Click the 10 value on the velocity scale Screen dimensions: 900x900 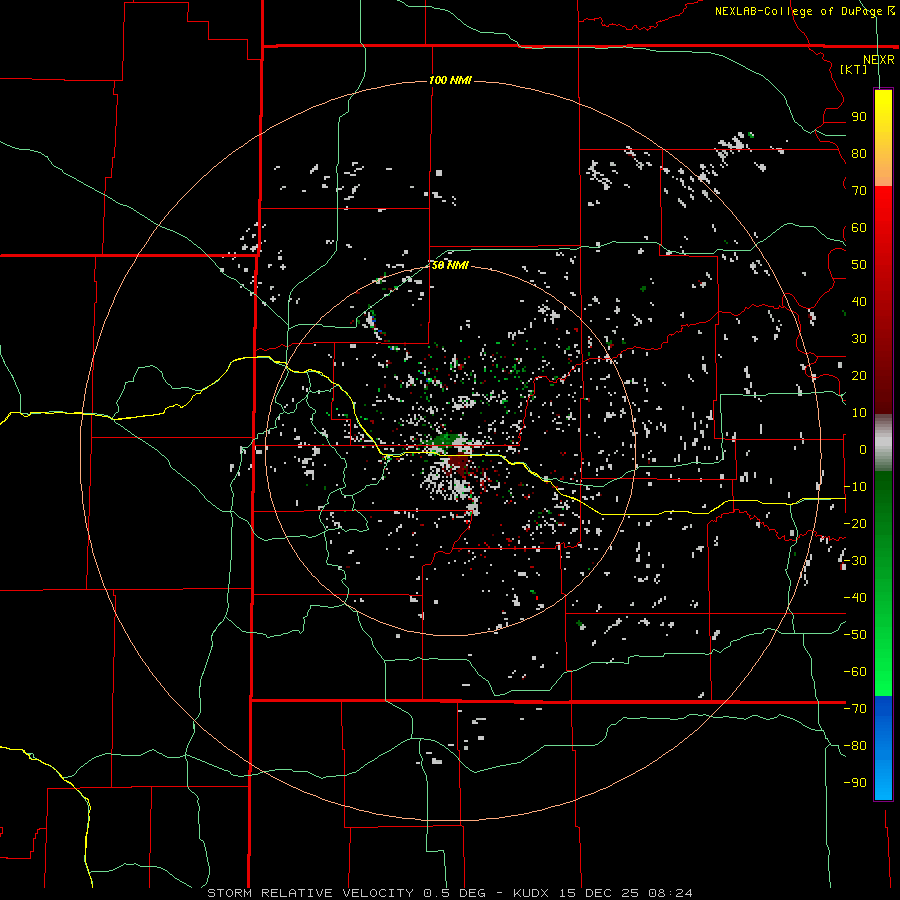859,413
